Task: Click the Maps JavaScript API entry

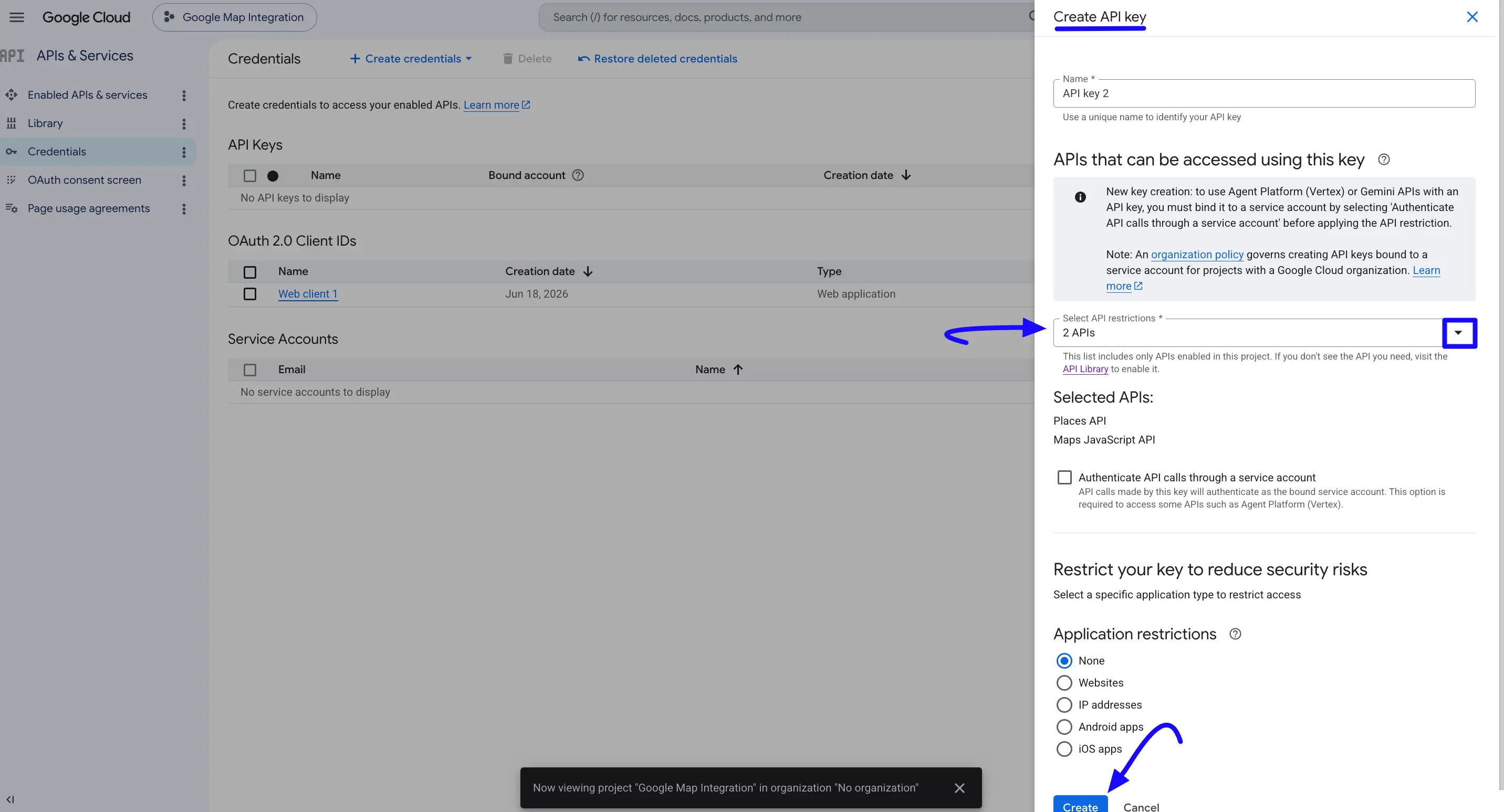Action: pos(1103,439)
